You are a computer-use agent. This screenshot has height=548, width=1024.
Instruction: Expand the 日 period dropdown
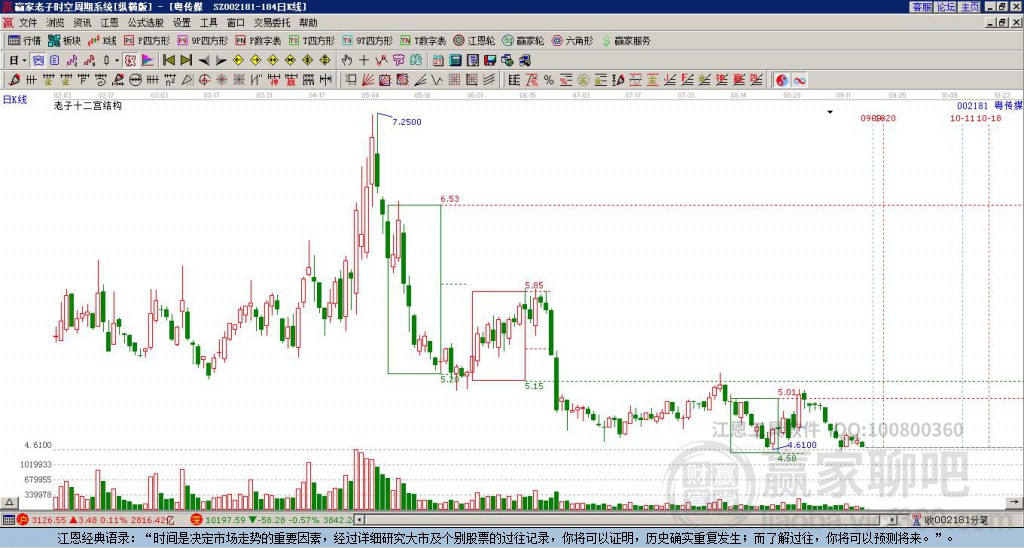(x=17, y=60)
